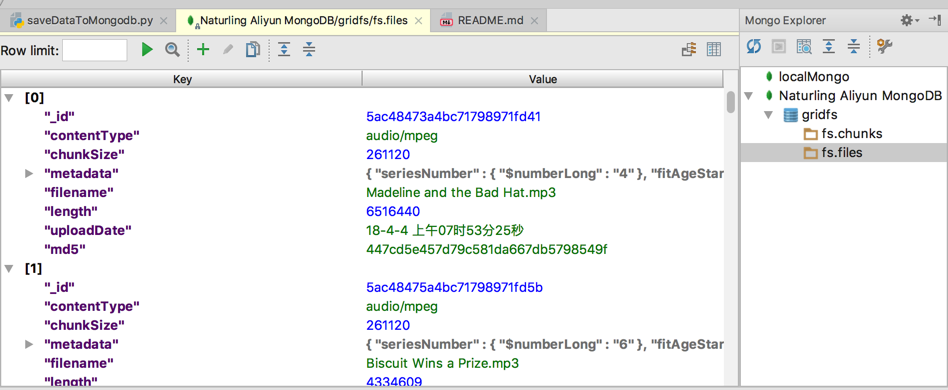Refresh Mongo Explorer servers icon
948x390 pixels.
coord(753,47)
